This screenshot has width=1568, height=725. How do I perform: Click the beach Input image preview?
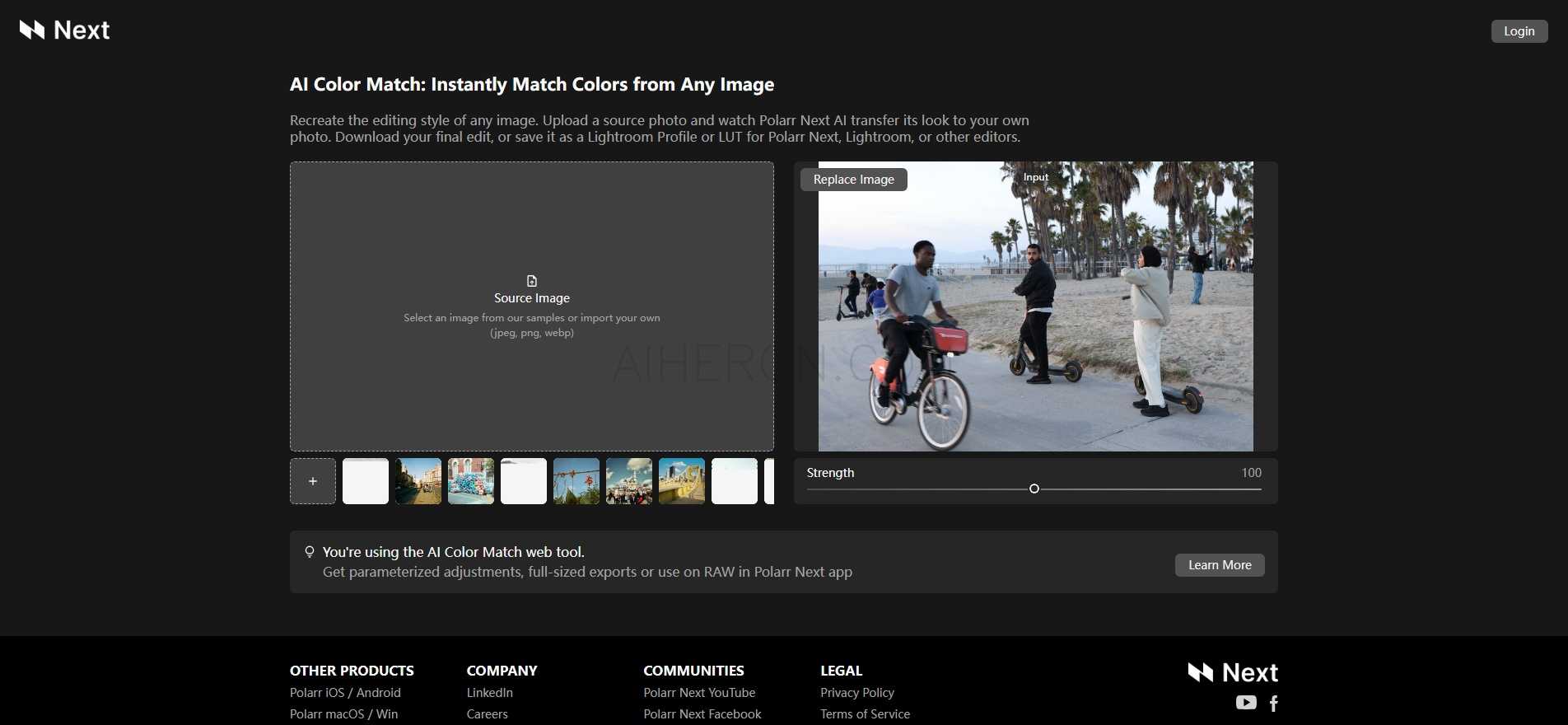1036,306
